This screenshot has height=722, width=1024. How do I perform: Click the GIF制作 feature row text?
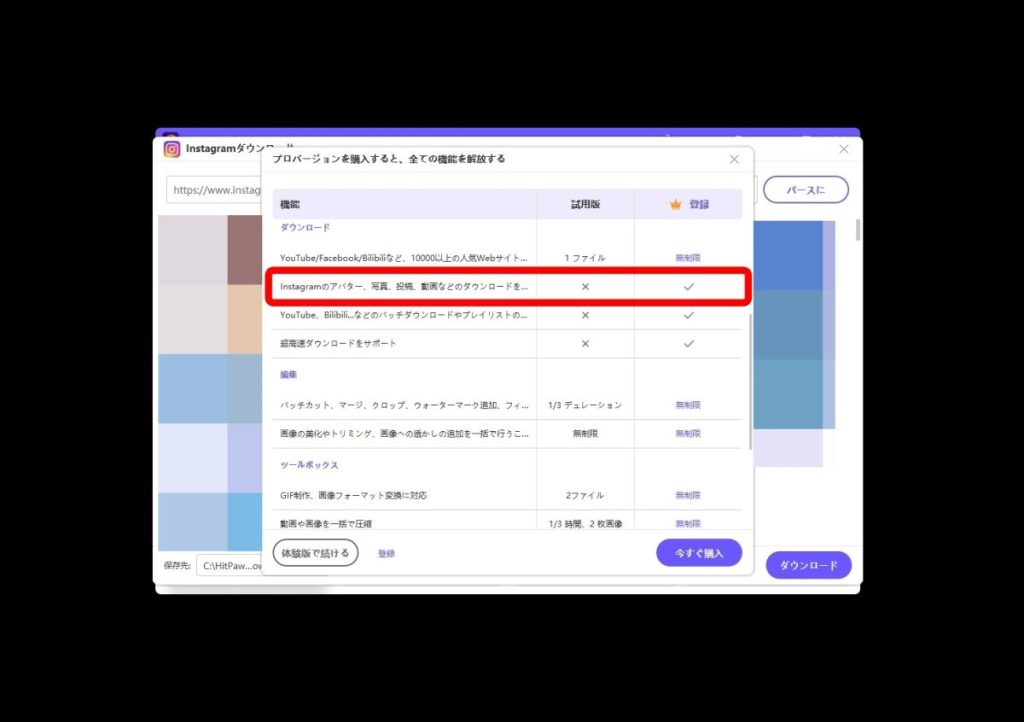pyautogui.click(x=353, y=495)
